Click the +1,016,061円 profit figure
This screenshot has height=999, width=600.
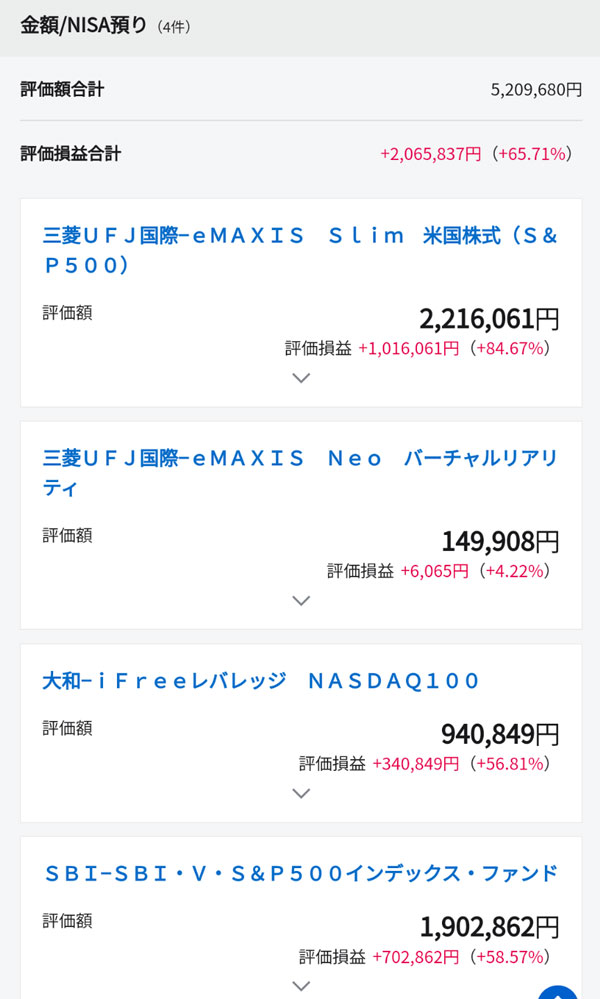coord(408,348)
